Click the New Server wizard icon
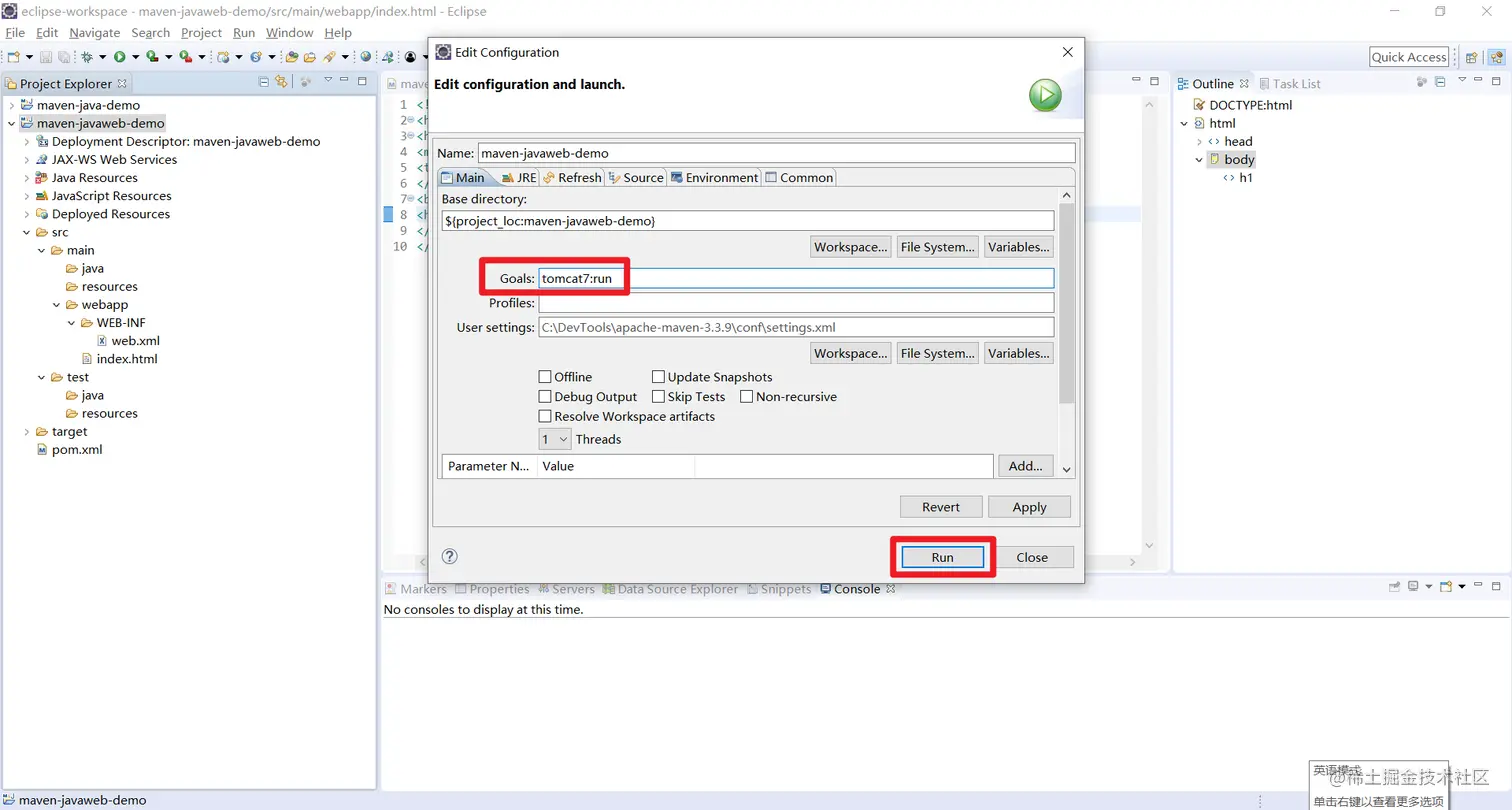The image size is (1512, 810). pyautogui.click(x=224, y=57)
